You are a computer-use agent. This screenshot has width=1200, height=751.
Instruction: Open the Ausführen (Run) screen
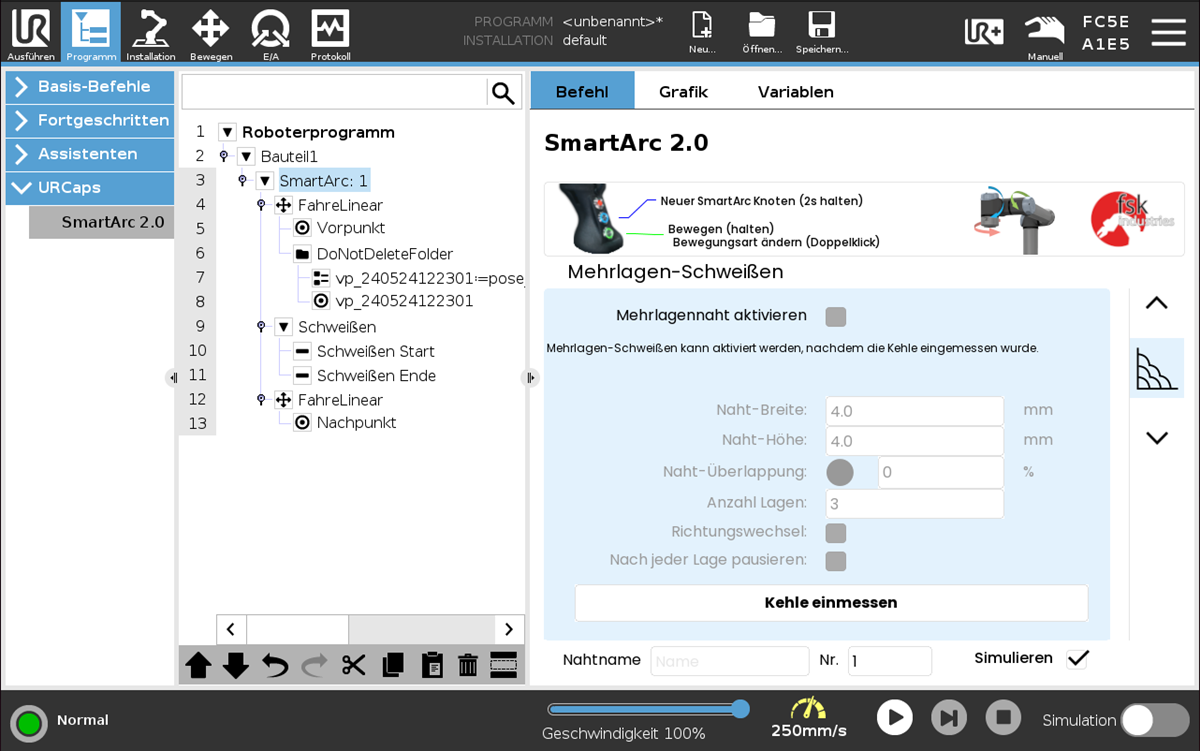30,33
